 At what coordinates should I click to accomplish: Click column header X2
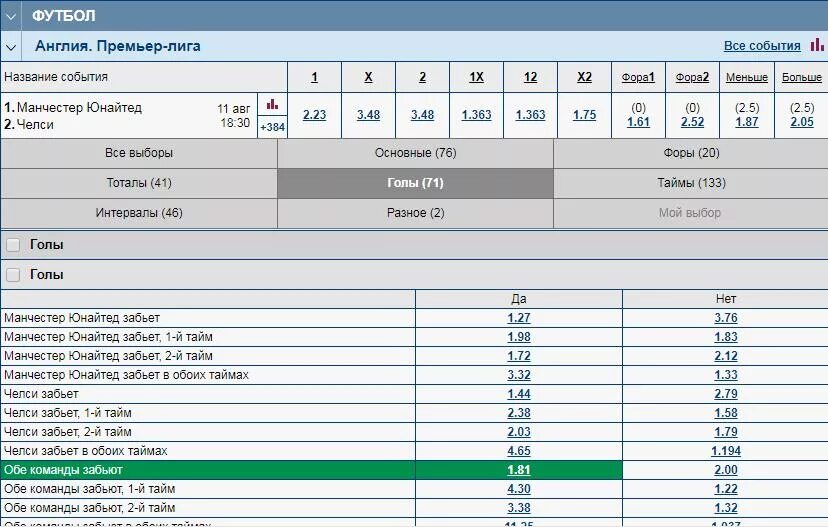[x=585, y=77]
